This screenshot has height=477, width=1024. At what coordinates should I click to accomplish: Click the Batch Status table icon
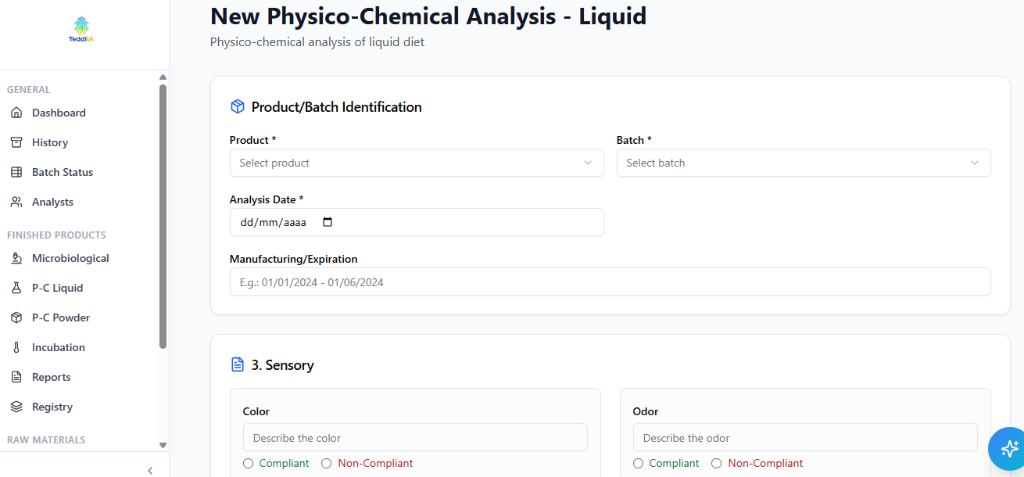(x=17, y=173)
